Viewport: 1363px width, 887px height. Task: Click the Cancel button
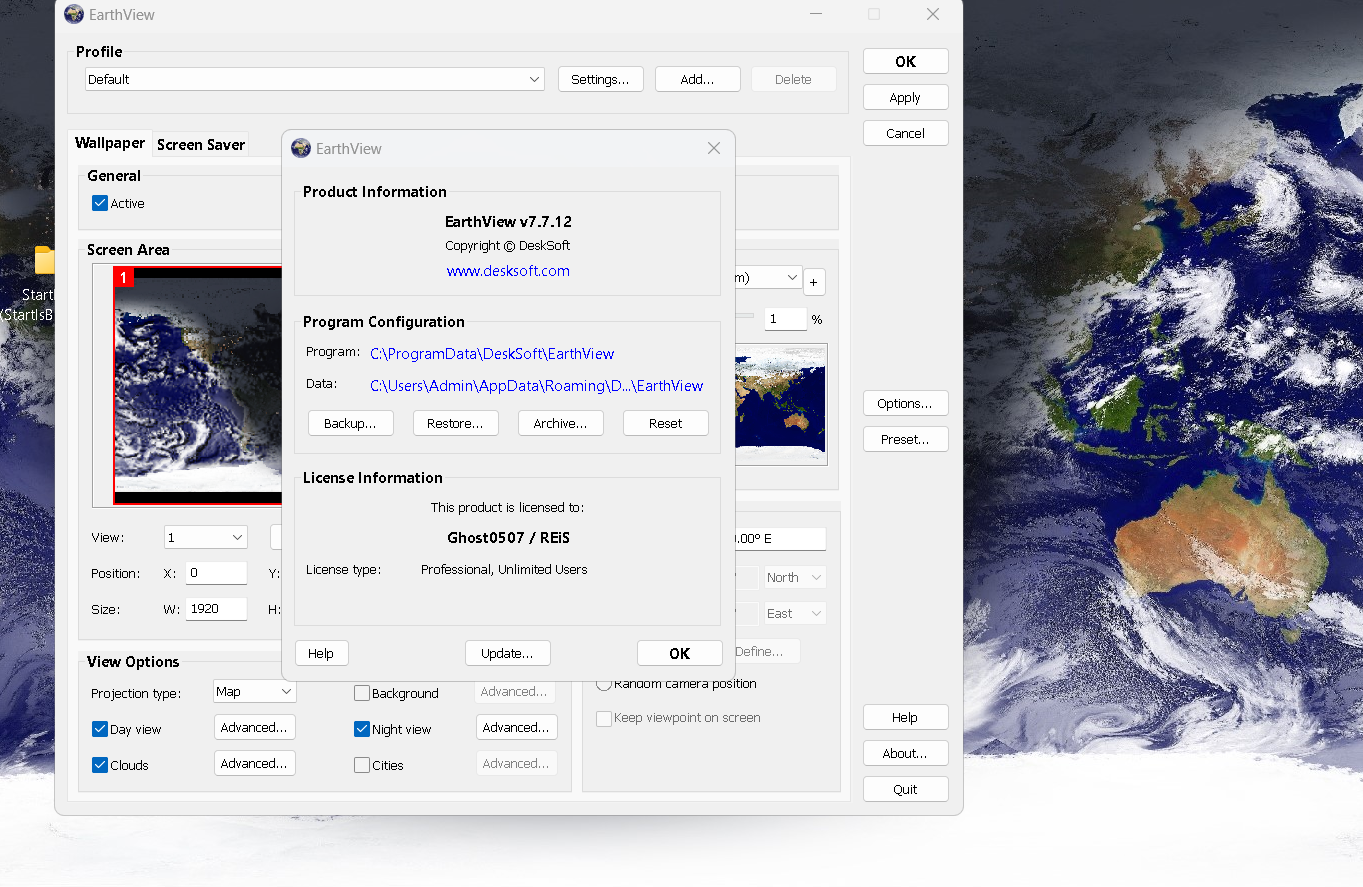[x=905, y=133]
